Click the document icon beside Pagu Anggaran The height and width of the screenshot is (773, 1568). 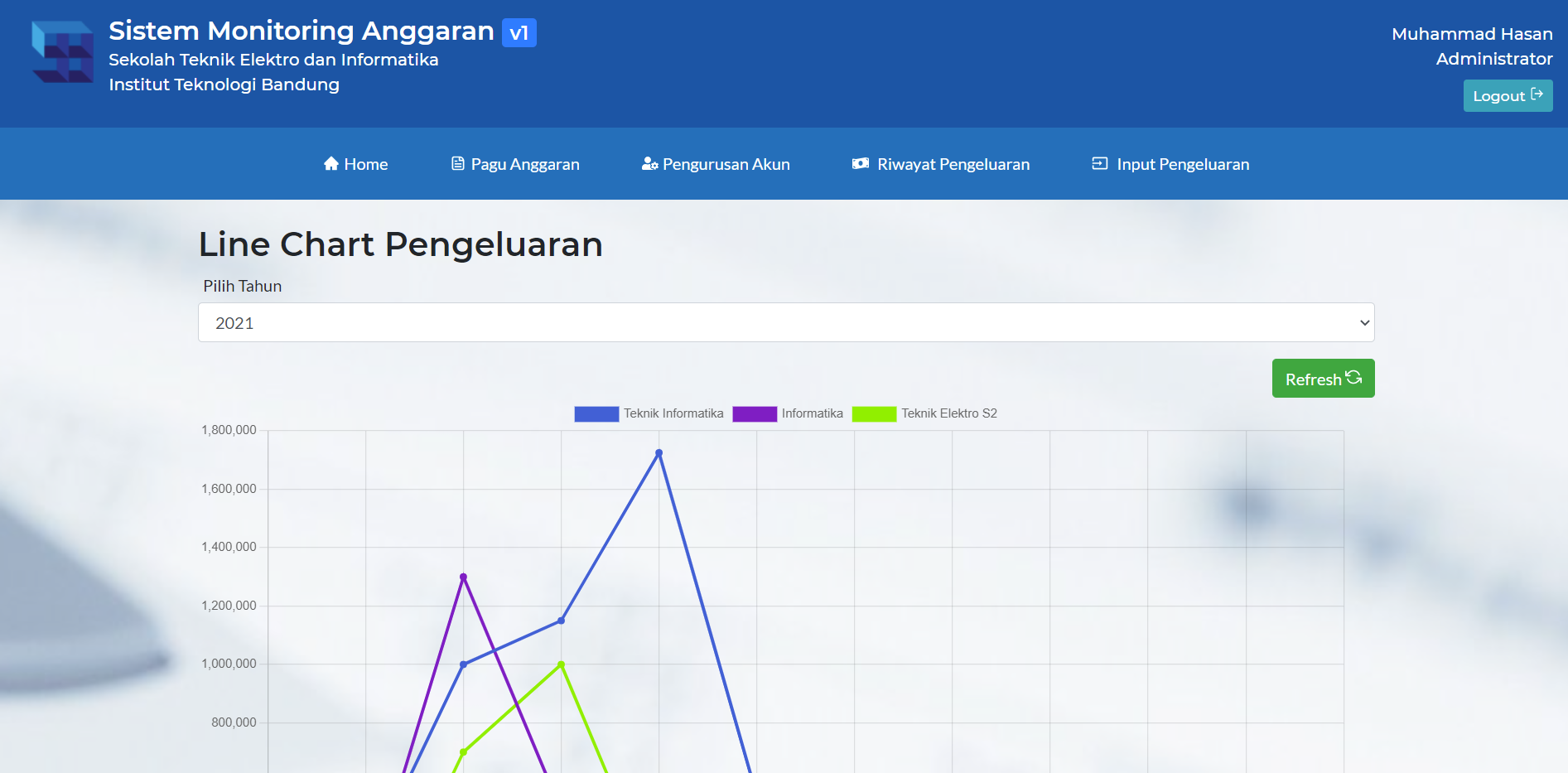point(458,163)
